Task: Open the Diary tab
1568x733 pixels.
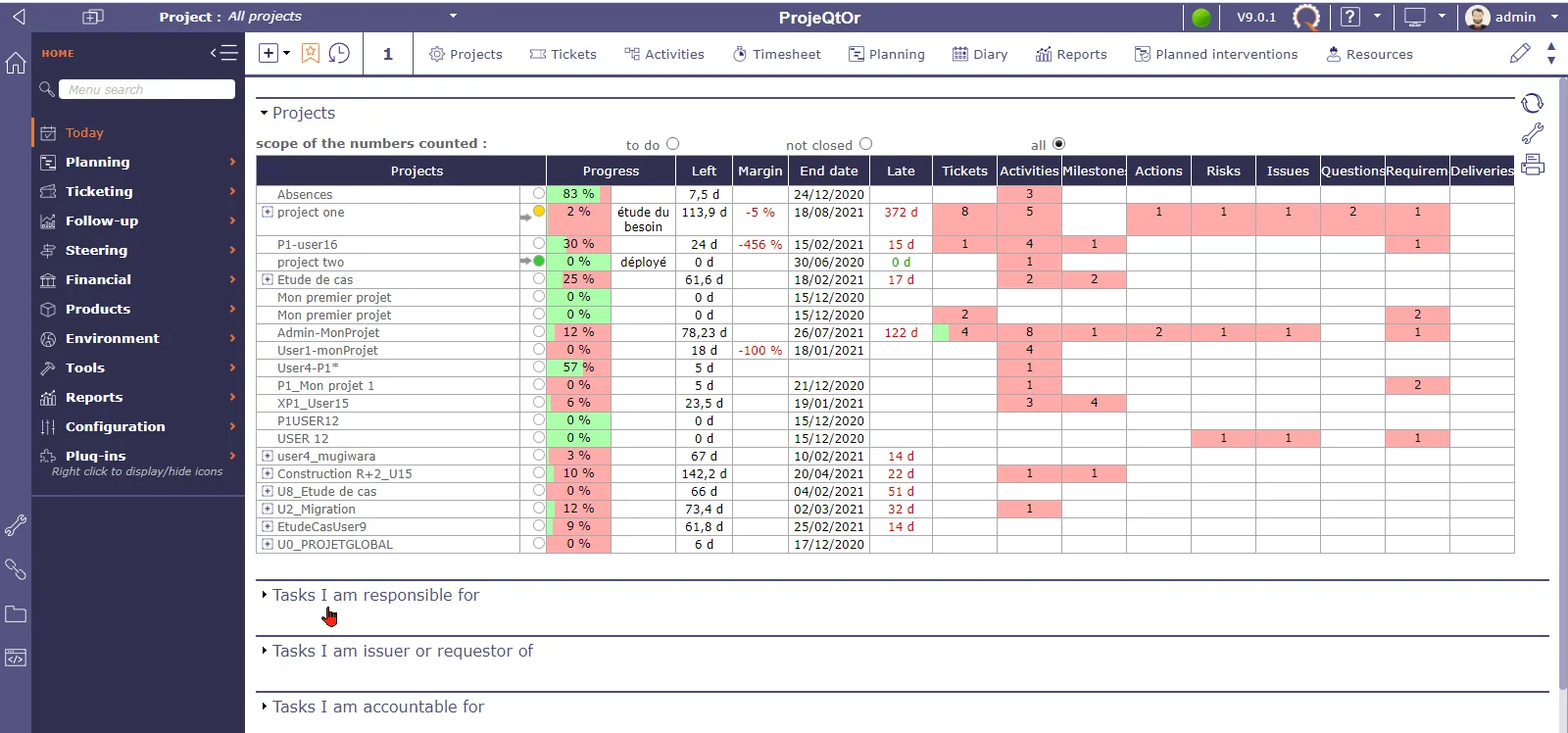Action: click(980, 54)
